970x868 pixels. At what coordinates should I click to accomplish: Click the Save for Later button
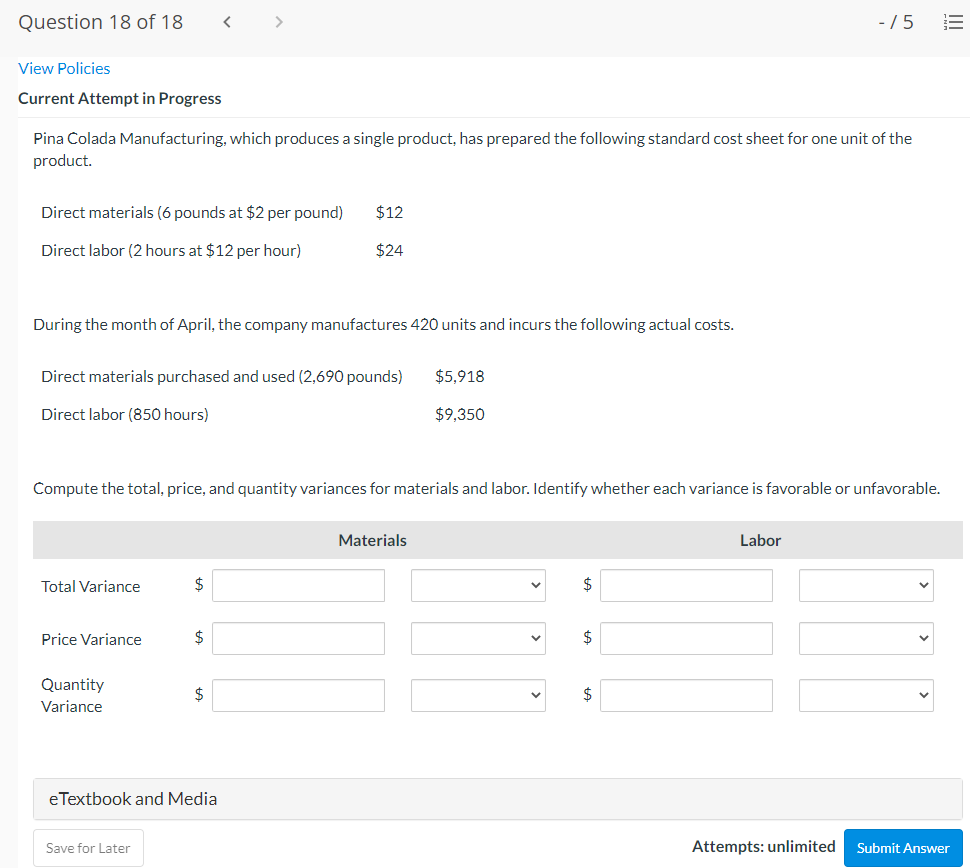tap(88, 847)
